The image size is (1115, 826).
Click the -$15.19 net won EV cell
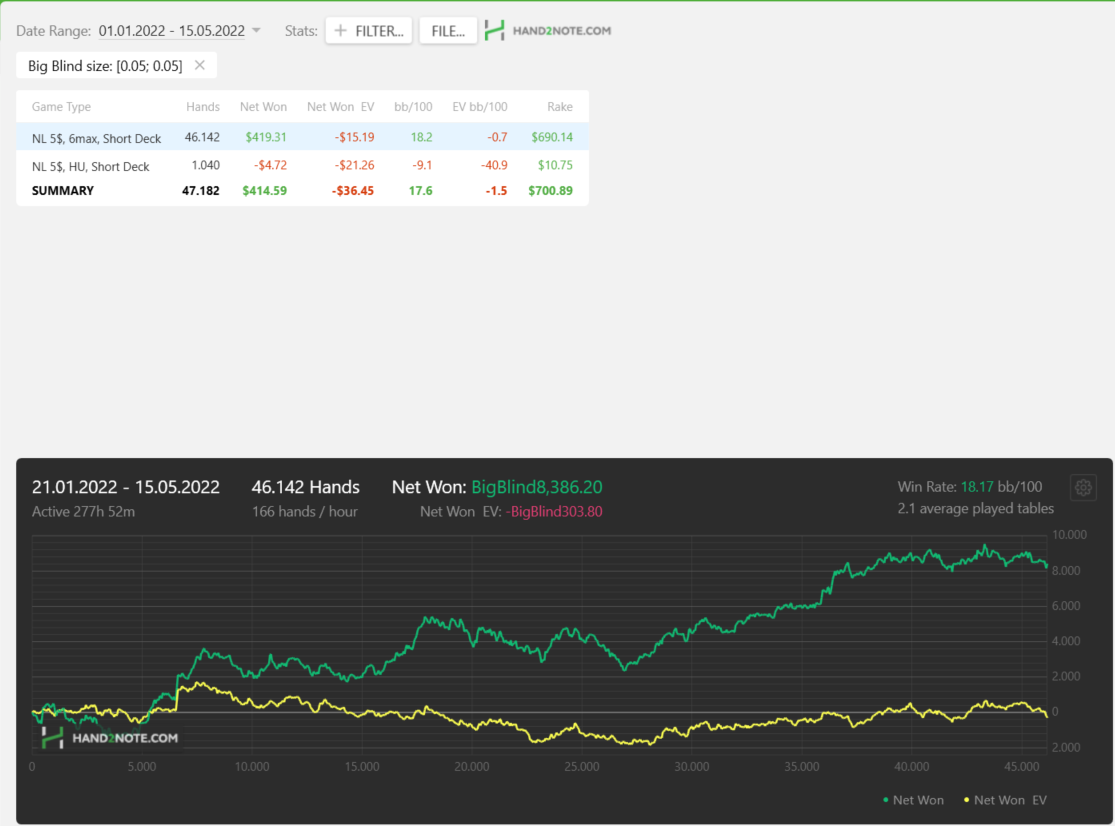pos(354,137)
